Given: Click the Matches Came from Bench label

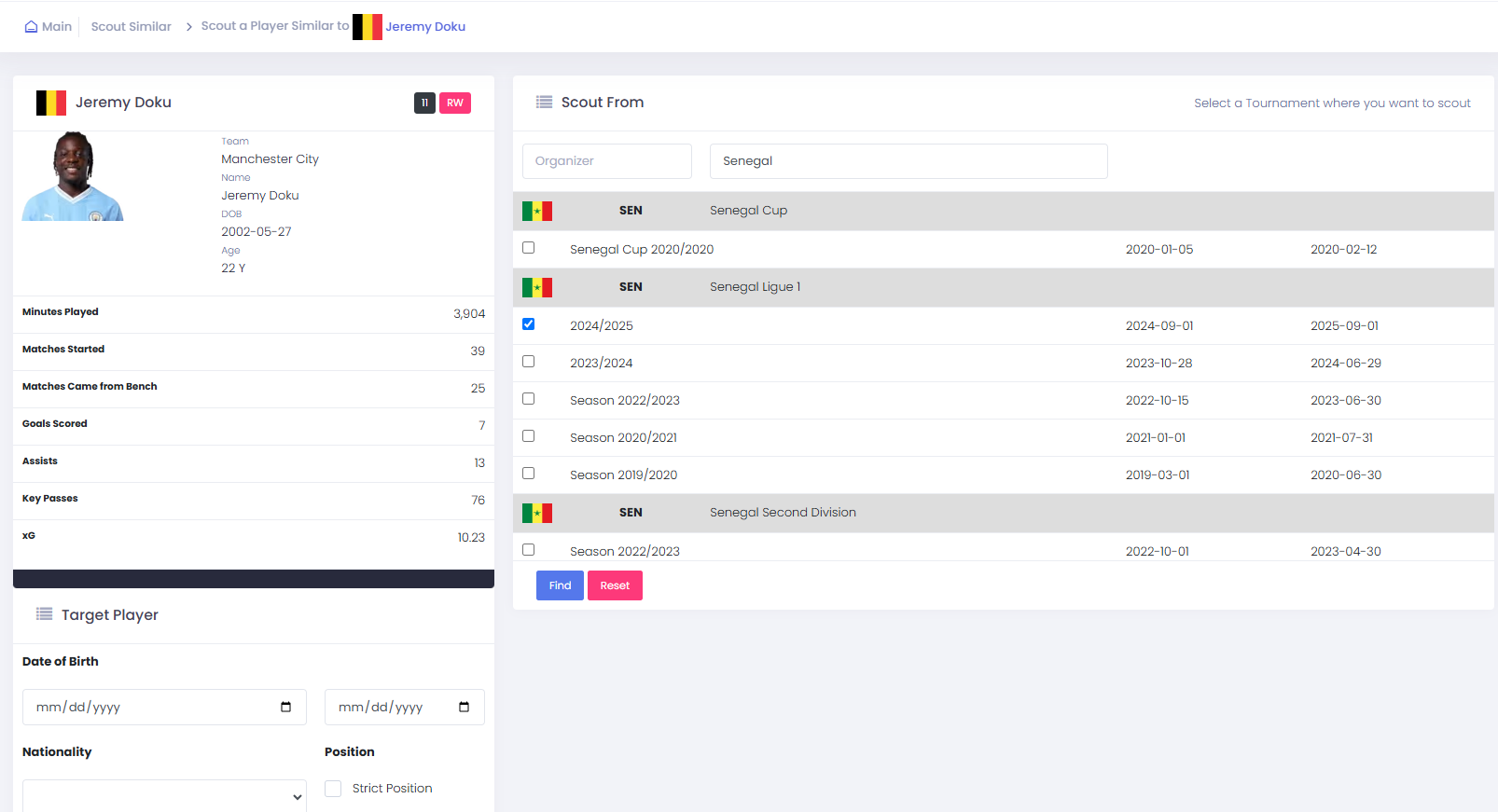Looking at the screenshot, I should (90, 387).
